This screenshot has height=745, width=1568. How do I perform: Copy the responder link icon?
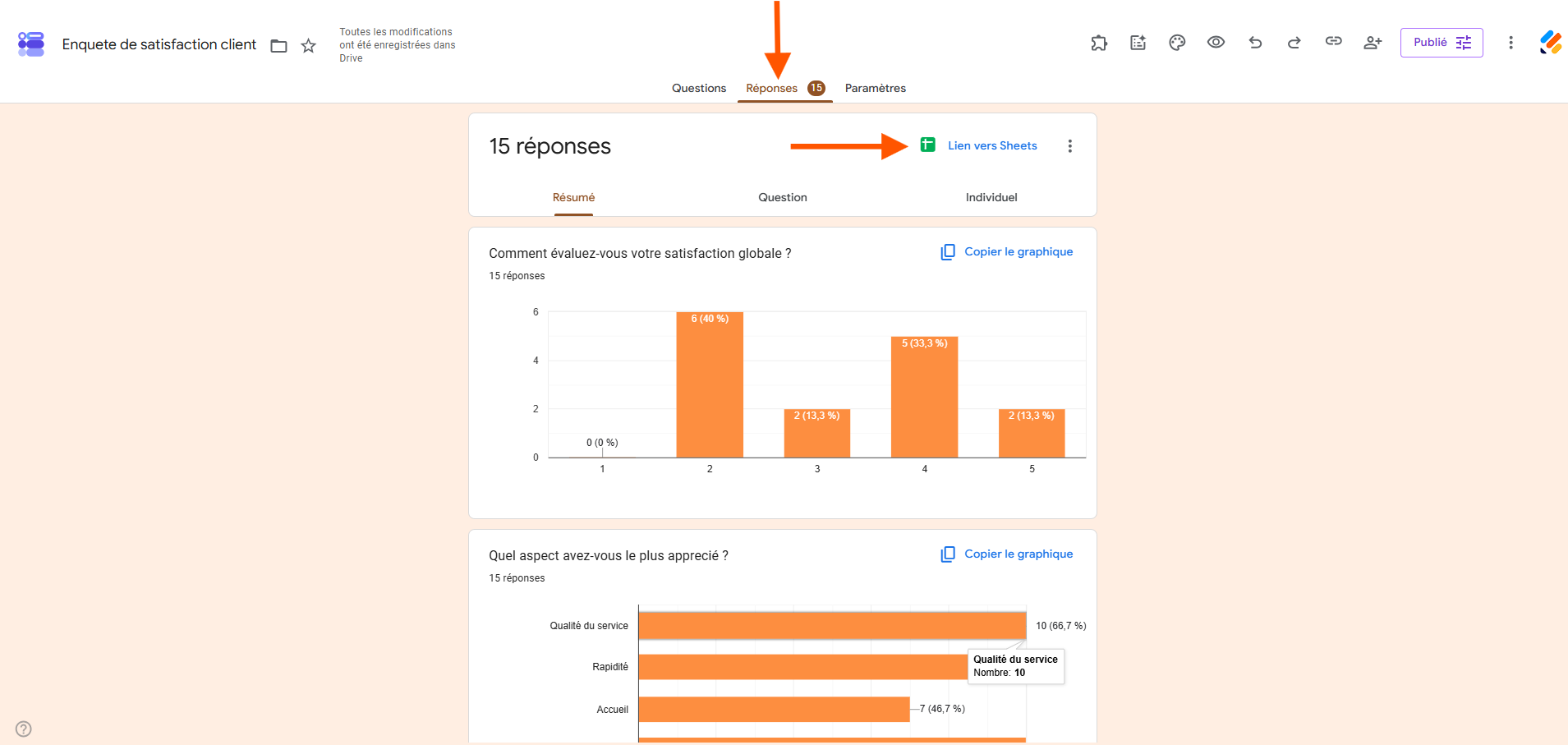pos(1334,41)
